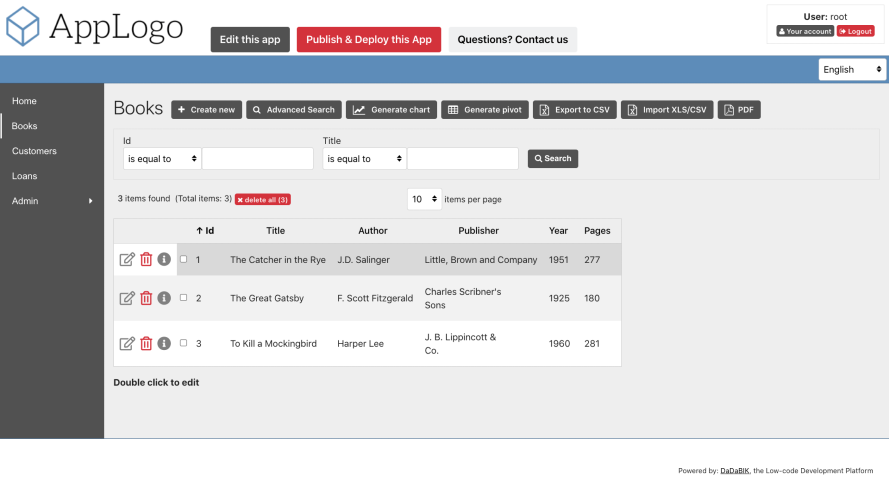Go to Customers in the sidebar
The width and height of the screenshot is (889, 500).
coord(34,151)
